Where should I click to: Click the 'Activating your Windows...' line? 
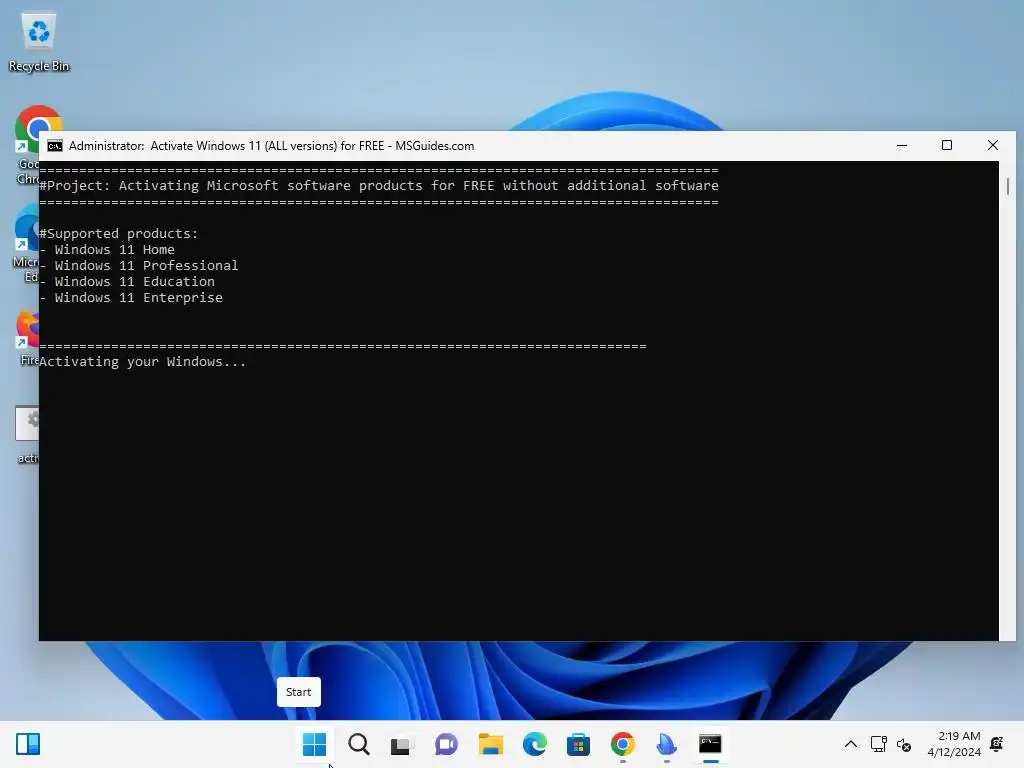(142, 362)
